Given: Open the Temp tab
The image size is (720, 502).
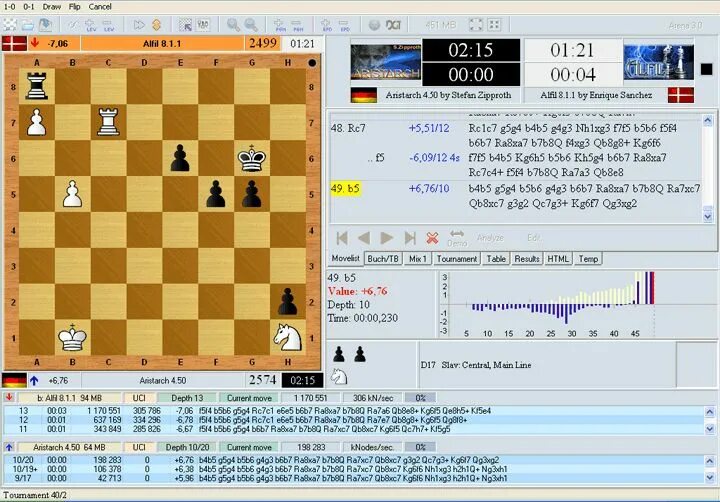Looking at the screenshot, I should pos(588,259).
